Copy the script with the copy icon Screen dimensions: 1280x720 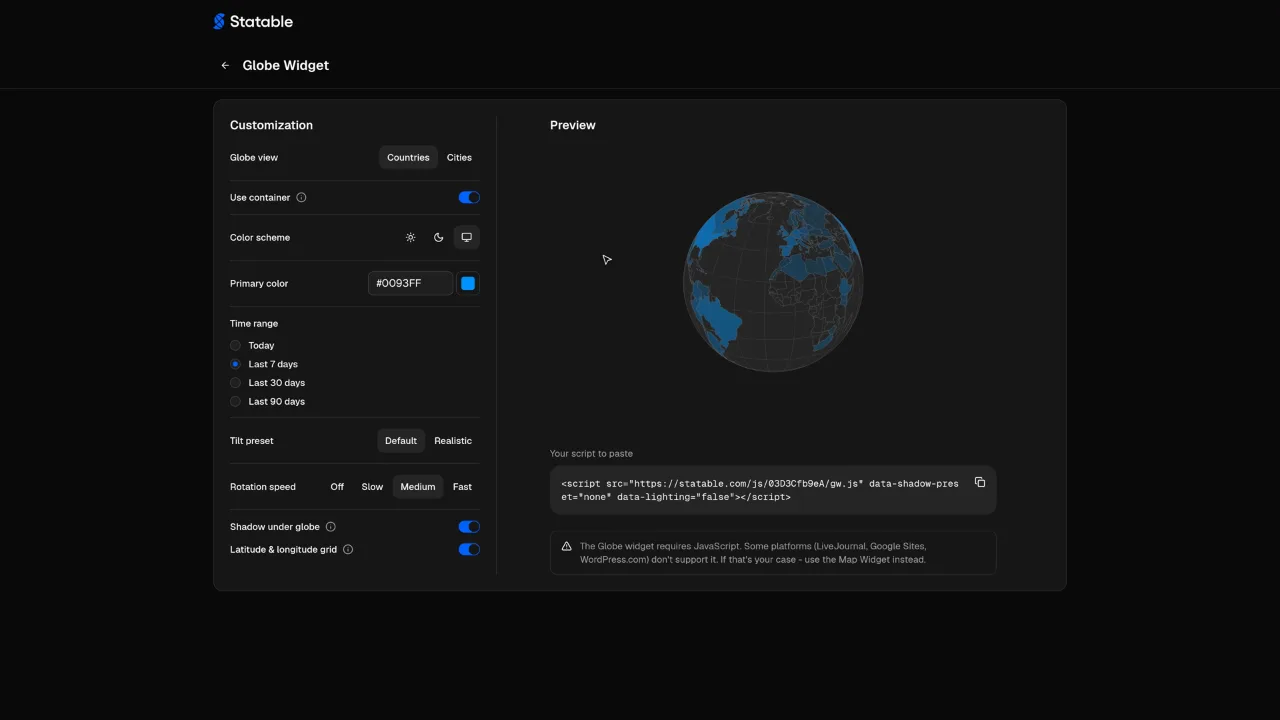[x=980, y=482]
